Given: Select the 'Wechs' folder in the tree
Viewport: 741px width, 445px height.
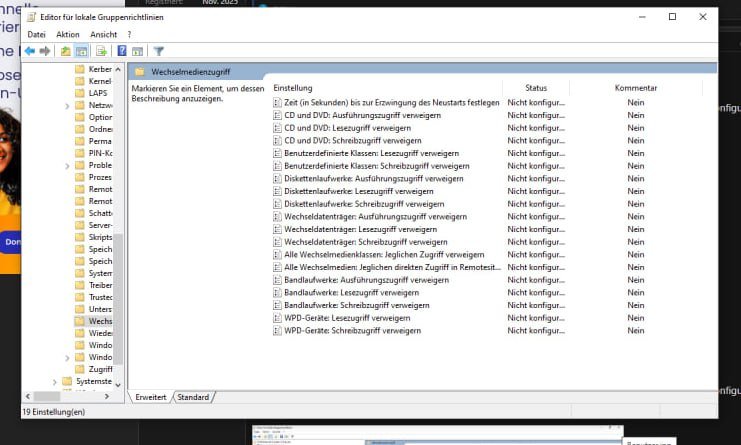Looking at the screenshot, I should (100, 321).
